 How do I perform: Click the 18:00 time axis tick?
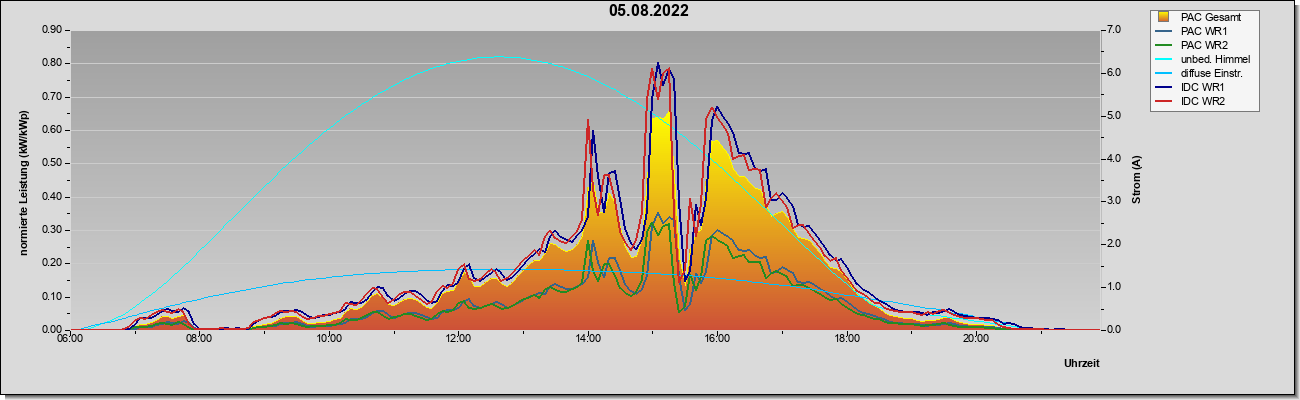pos(847,339)
